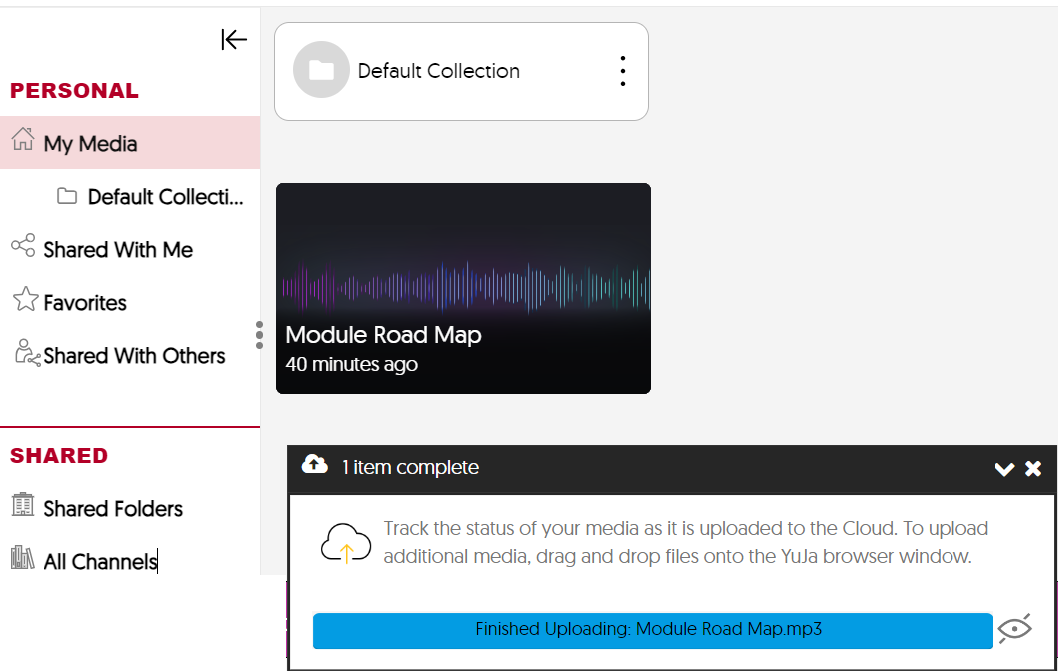This screenshot has width=1058, height=671.
Task: Open Default Collection three-dot options menu
Action: [622, 71]
